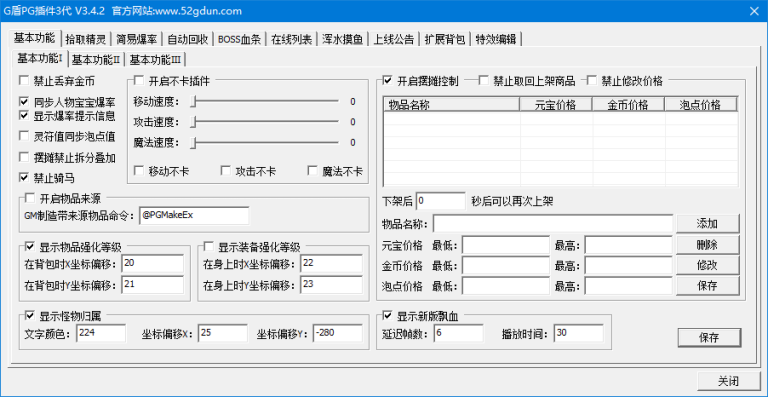The height and width of the screenshot is (397, 768).
Task: Open the 简易爆率 tab
Action: coord(137,40)
